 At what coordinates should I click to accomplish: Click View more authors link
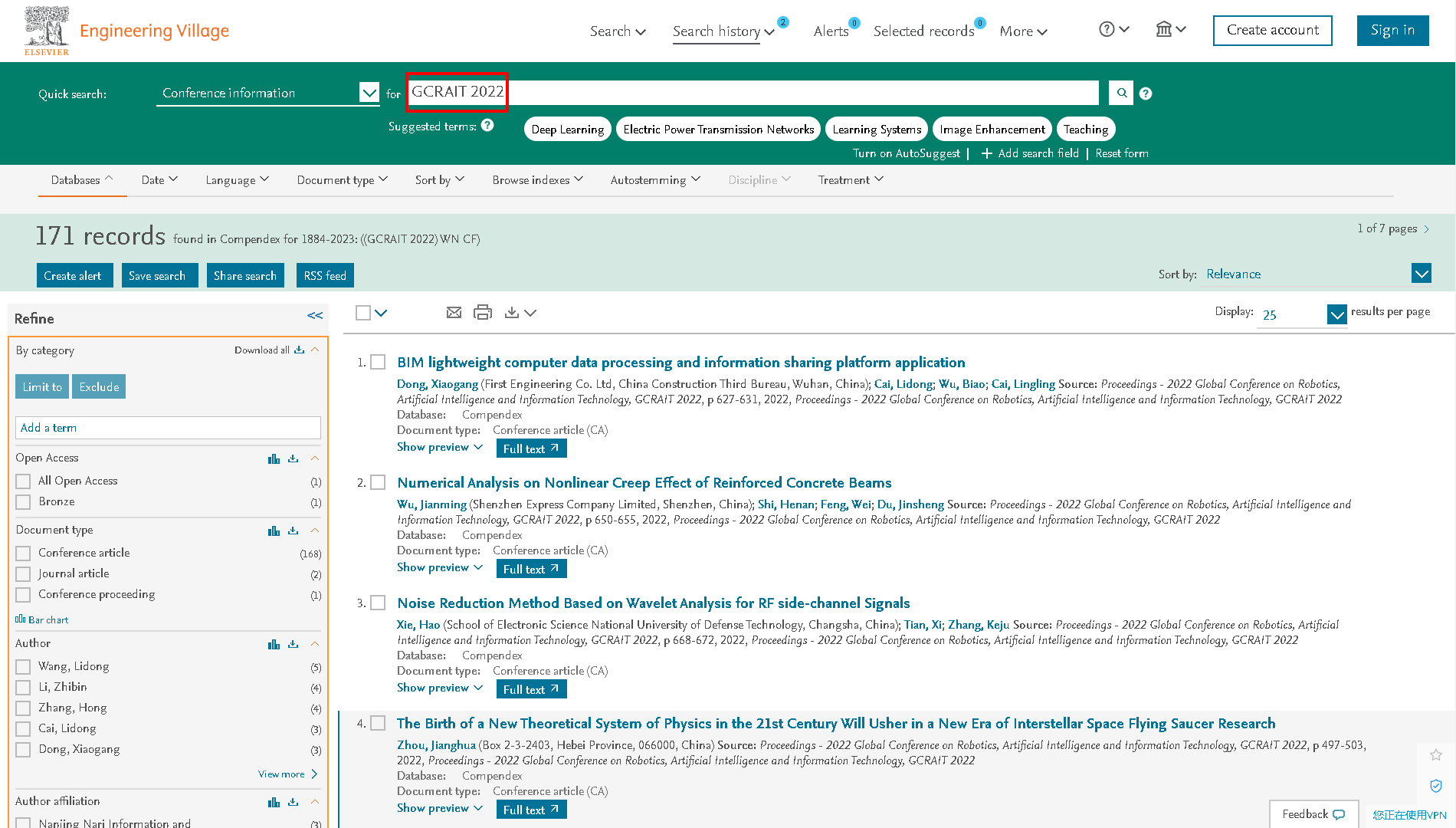tap(287, 774)
